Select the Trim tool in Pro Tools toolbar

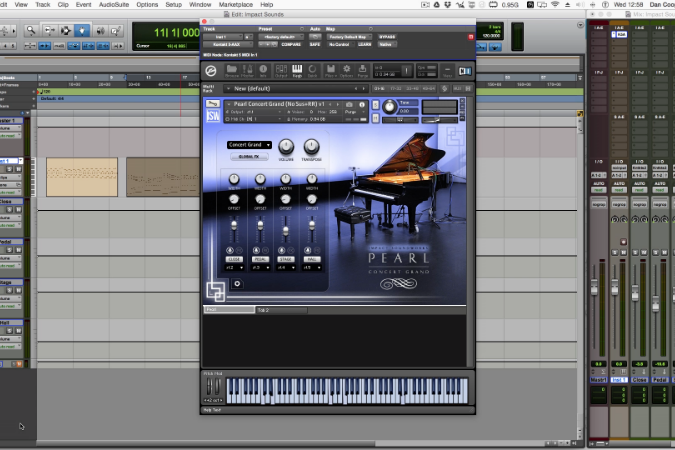(49, 30)
